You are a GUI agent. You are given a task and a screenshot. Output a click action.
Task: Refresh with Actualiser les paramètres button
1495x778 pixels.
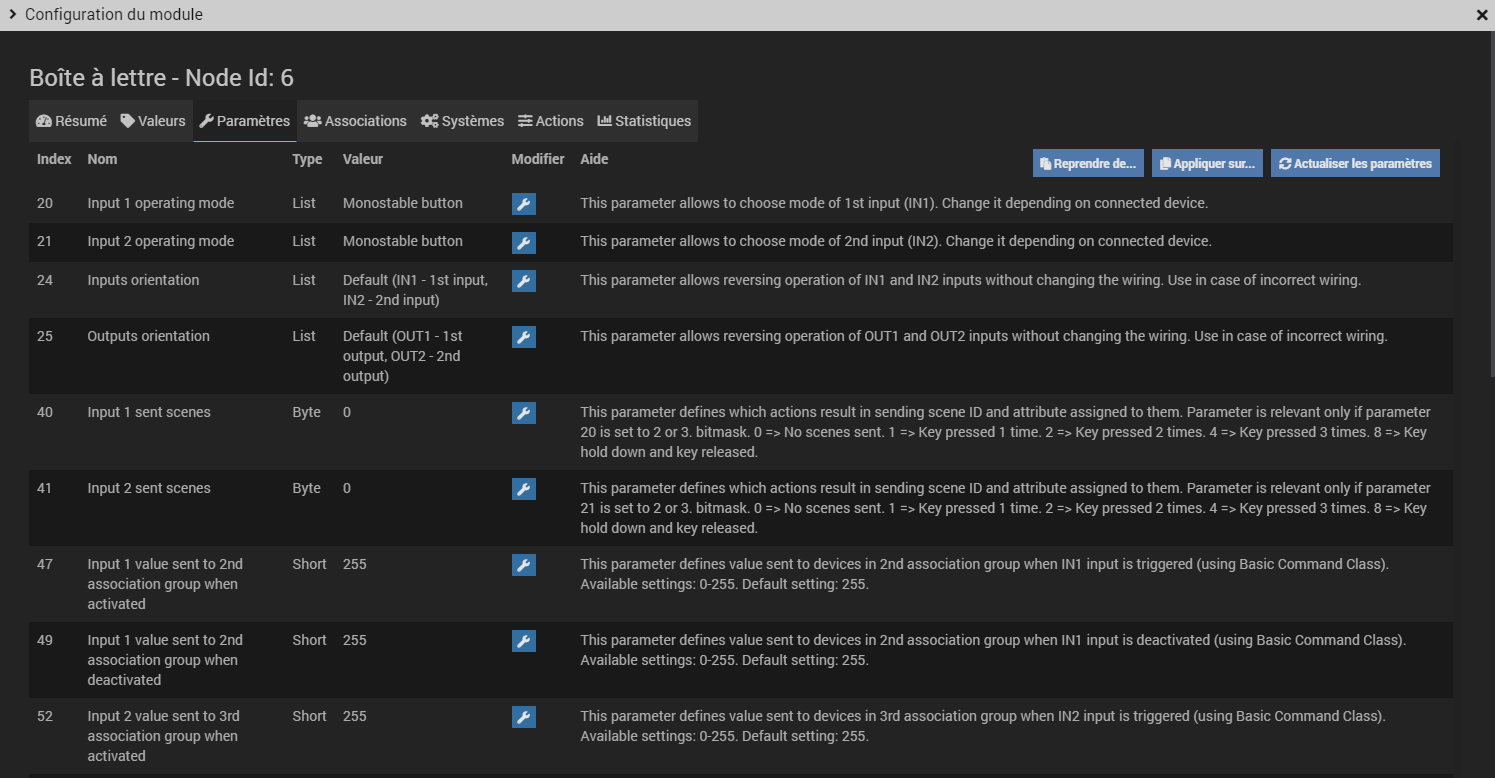click(1355, 164)
